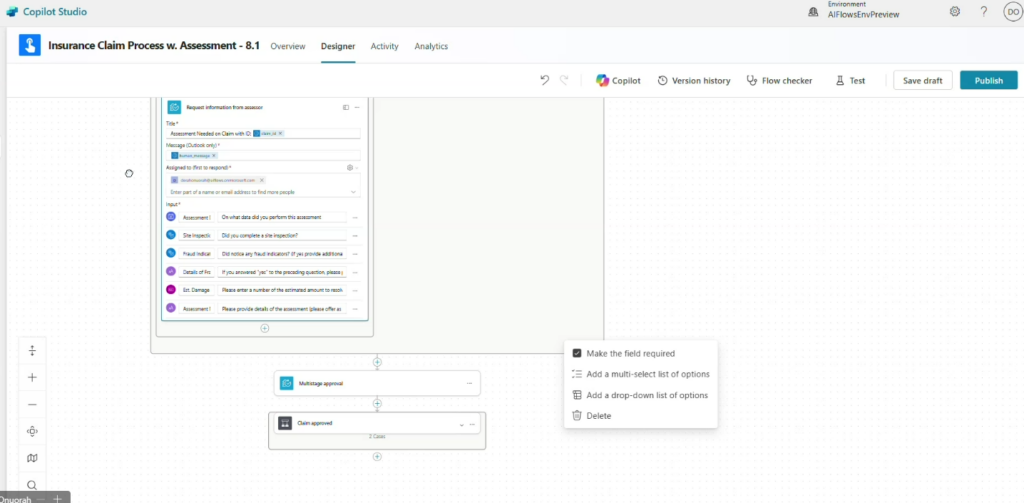Open options for Details of Fraud row
This screenshot has width=1024, height=503.
pos(355,272)
